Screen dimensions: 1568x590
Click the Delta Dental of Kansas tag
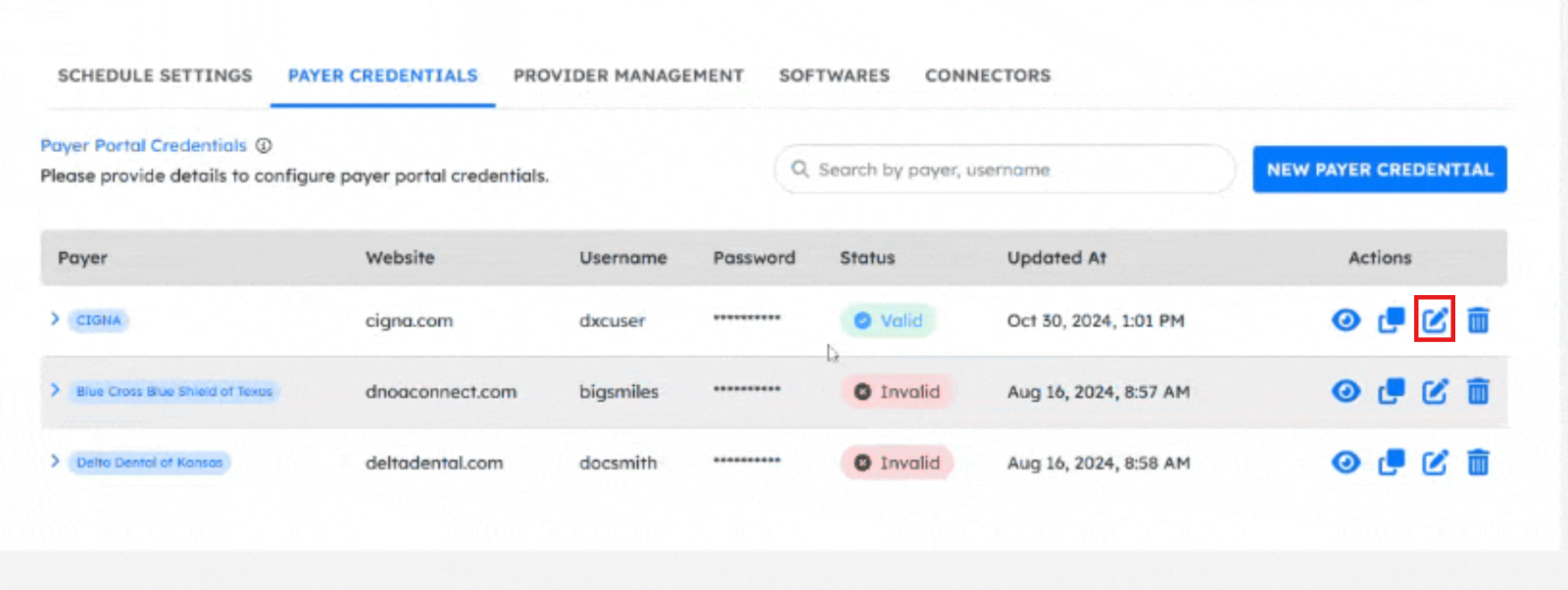coord(149,462)
